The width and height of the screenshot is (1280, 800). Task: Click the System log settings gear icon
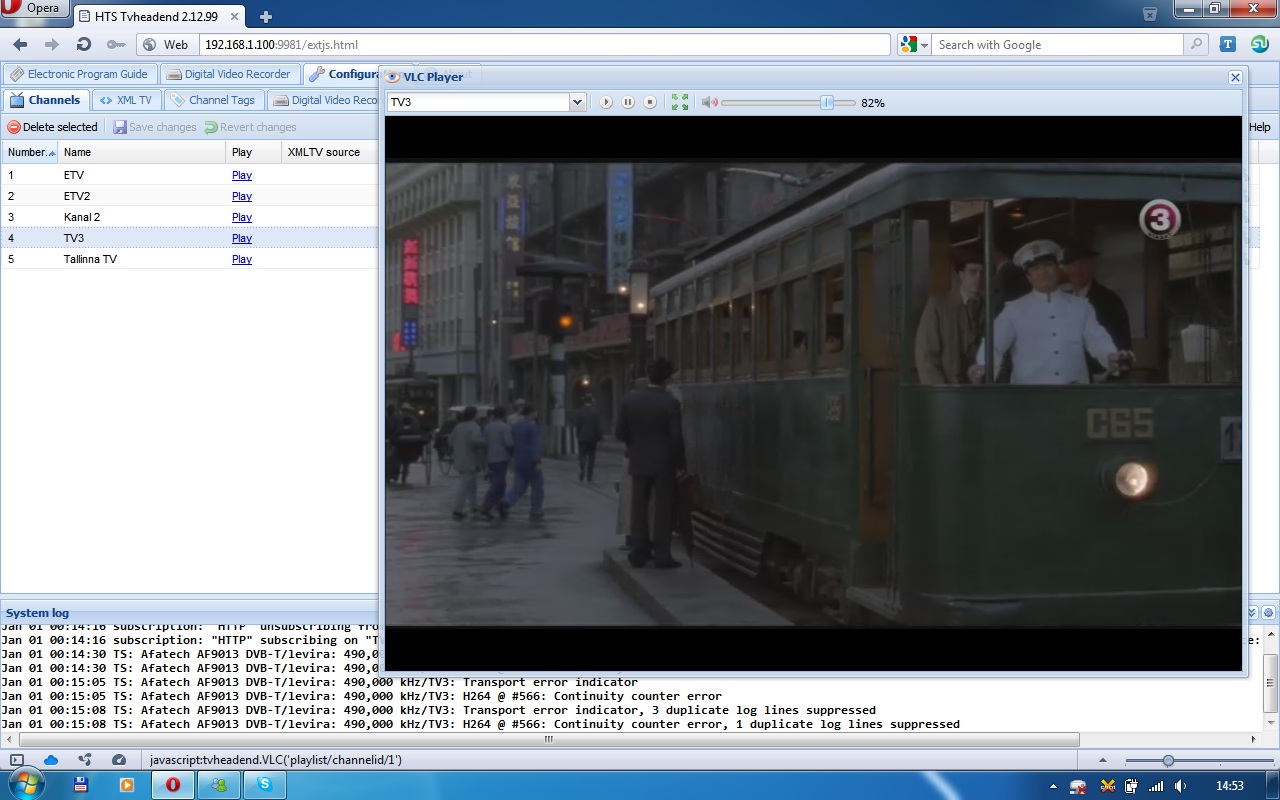point(1269,612)
